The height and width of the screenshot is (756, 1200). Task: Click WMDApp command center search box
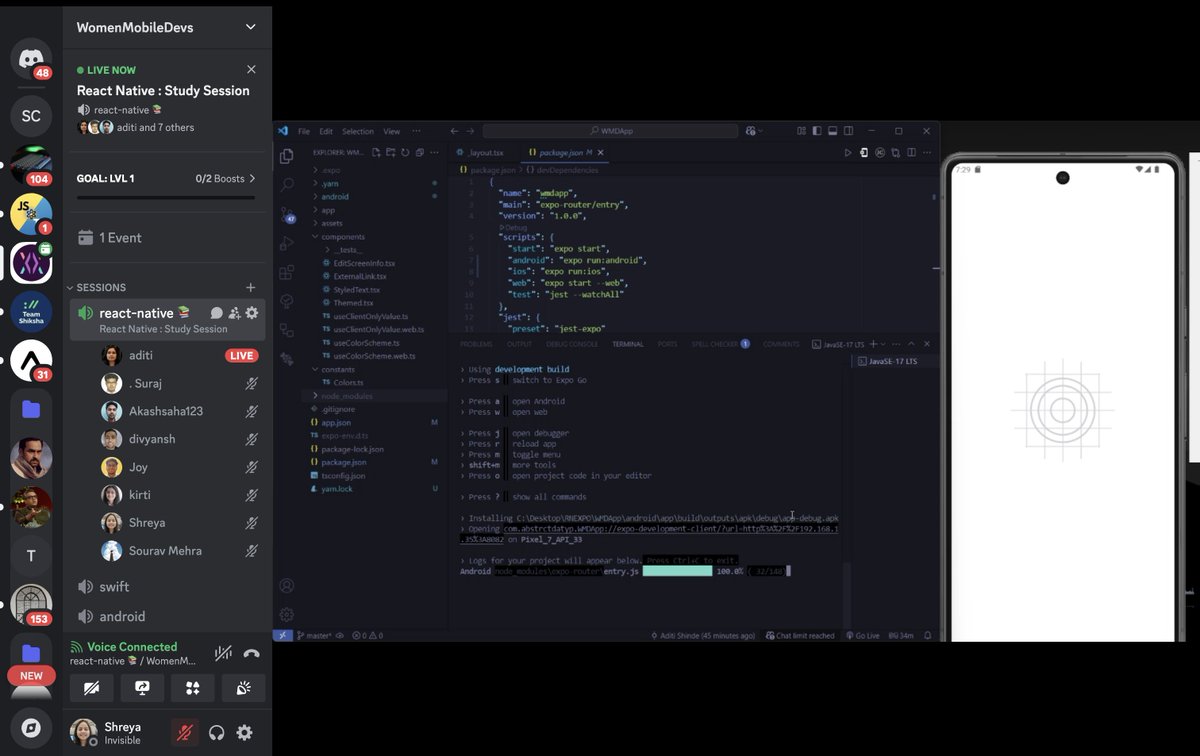610,131
